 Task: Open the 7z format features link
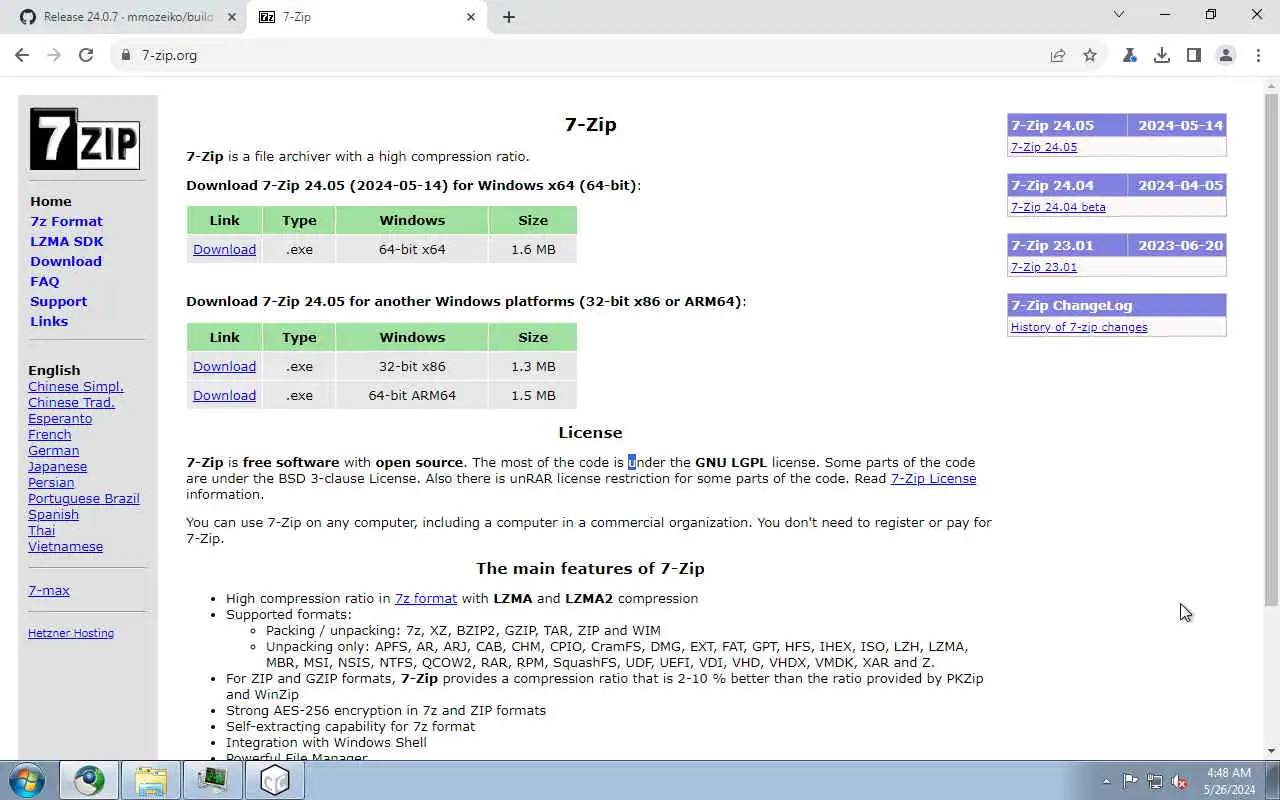pos(426,598)
